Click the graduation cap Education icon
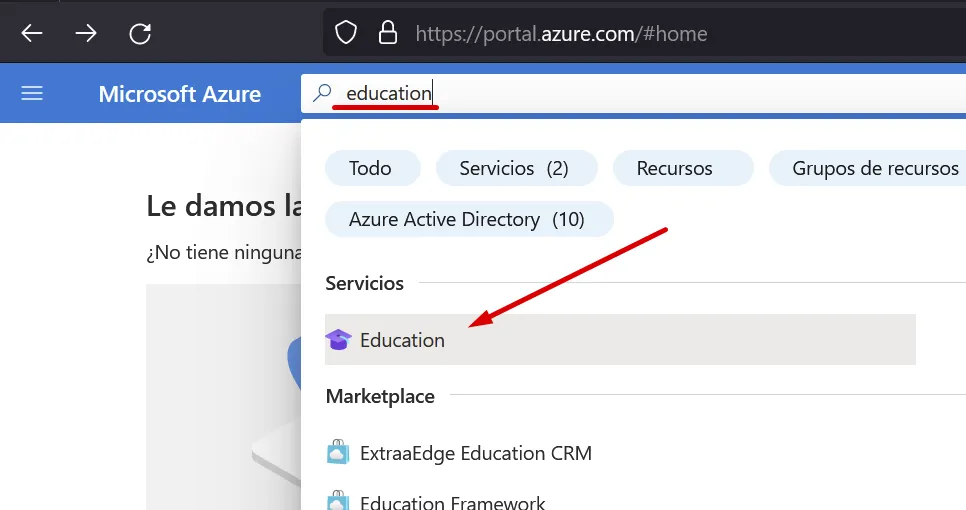966x510 pixels. [x=339, y=340]
